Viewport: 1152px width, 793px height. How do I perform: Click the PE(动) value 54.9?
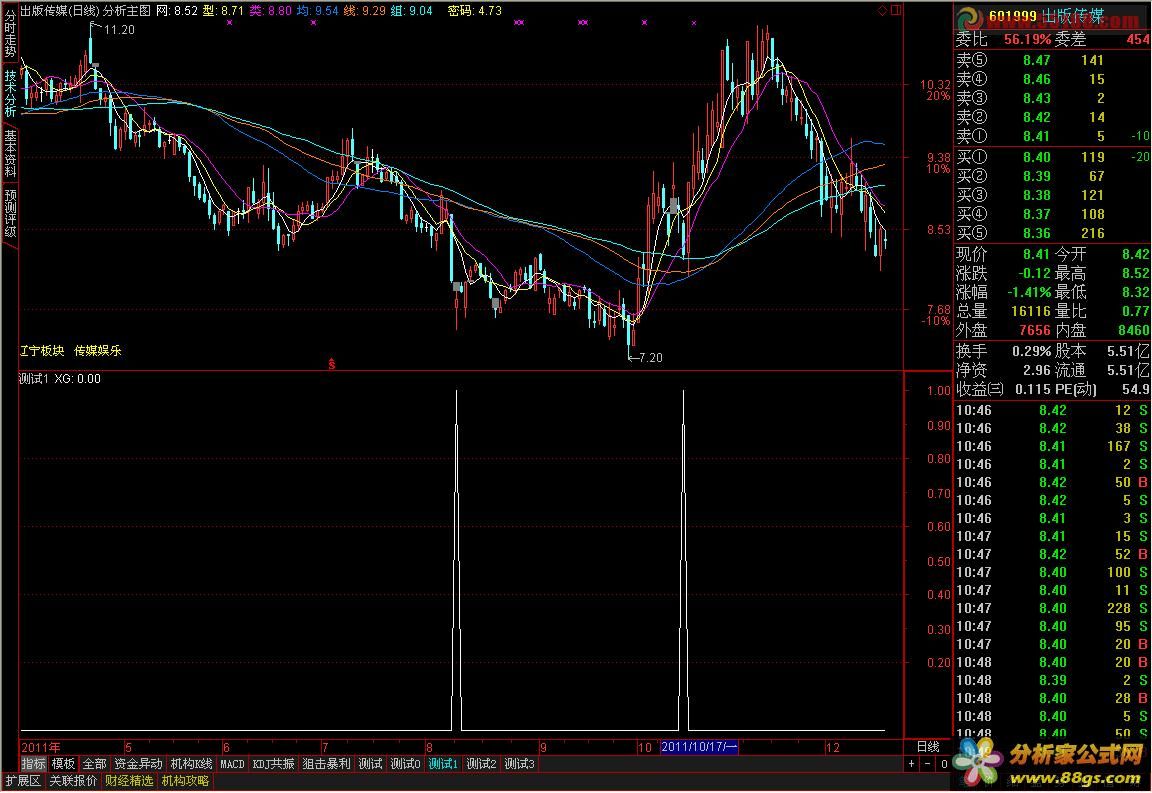point(1136,390)
